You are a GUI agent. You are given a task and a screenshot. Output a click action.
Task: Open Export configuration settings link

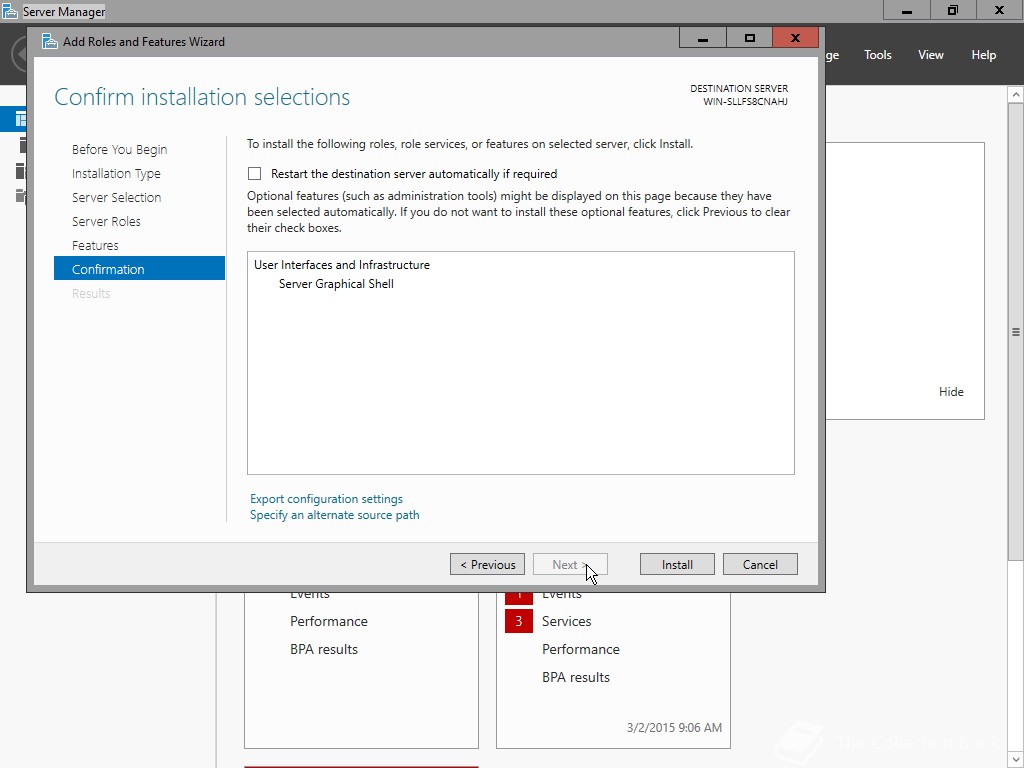327,499
